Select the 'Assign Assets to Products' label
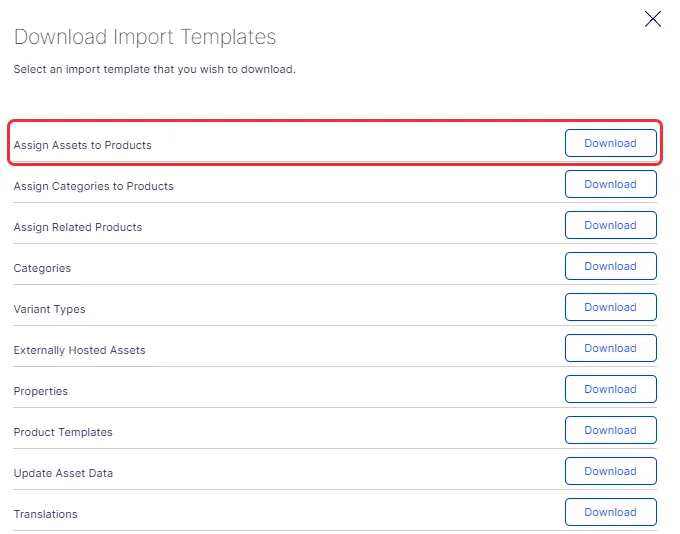Image resolution: width=680 pixels, height=534 pixels. tap(82, 145)
